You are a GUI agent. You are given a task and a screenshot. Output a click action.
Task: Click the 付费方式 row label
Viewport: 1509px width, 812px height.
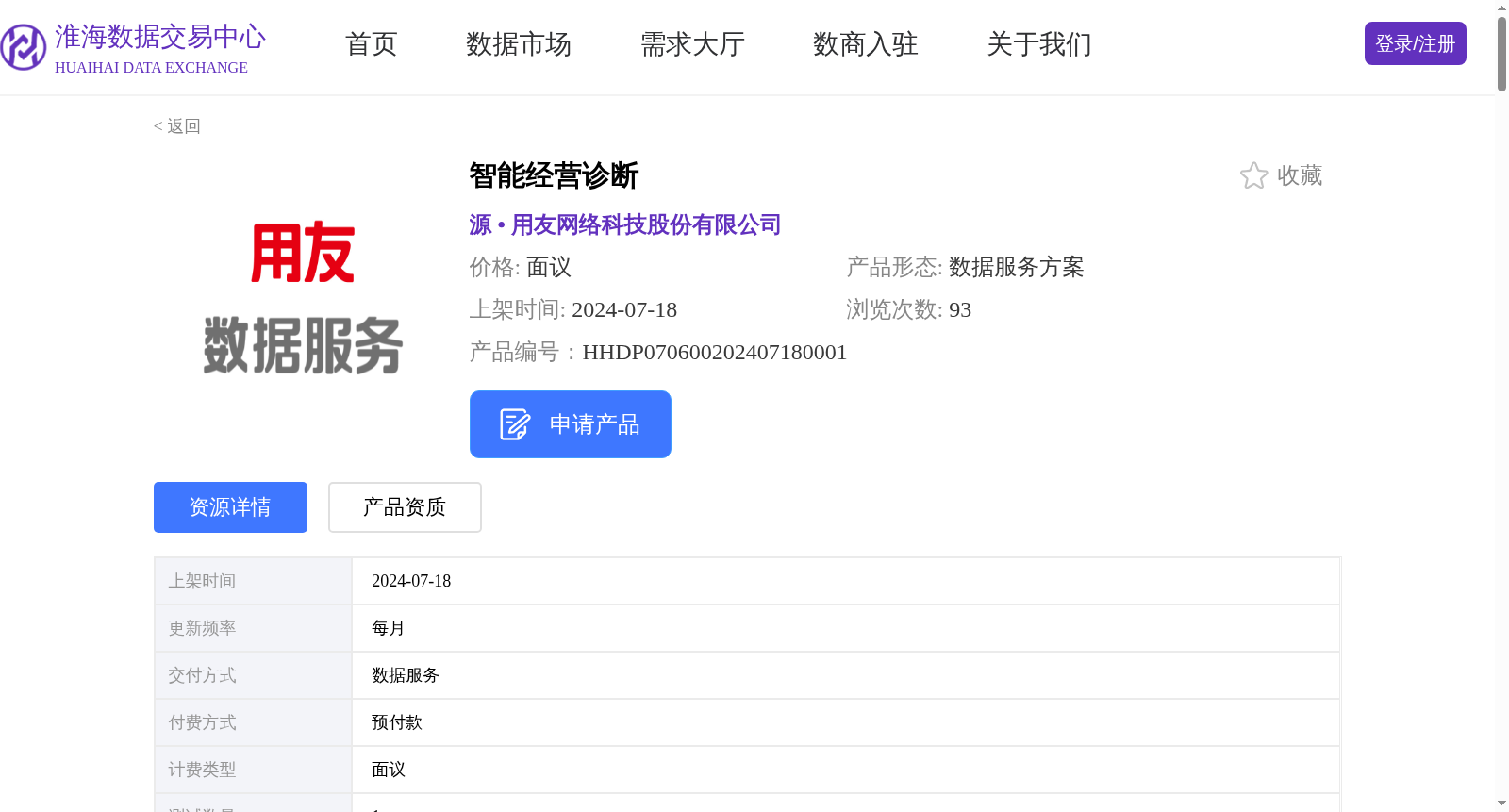(x=203, y=722)
